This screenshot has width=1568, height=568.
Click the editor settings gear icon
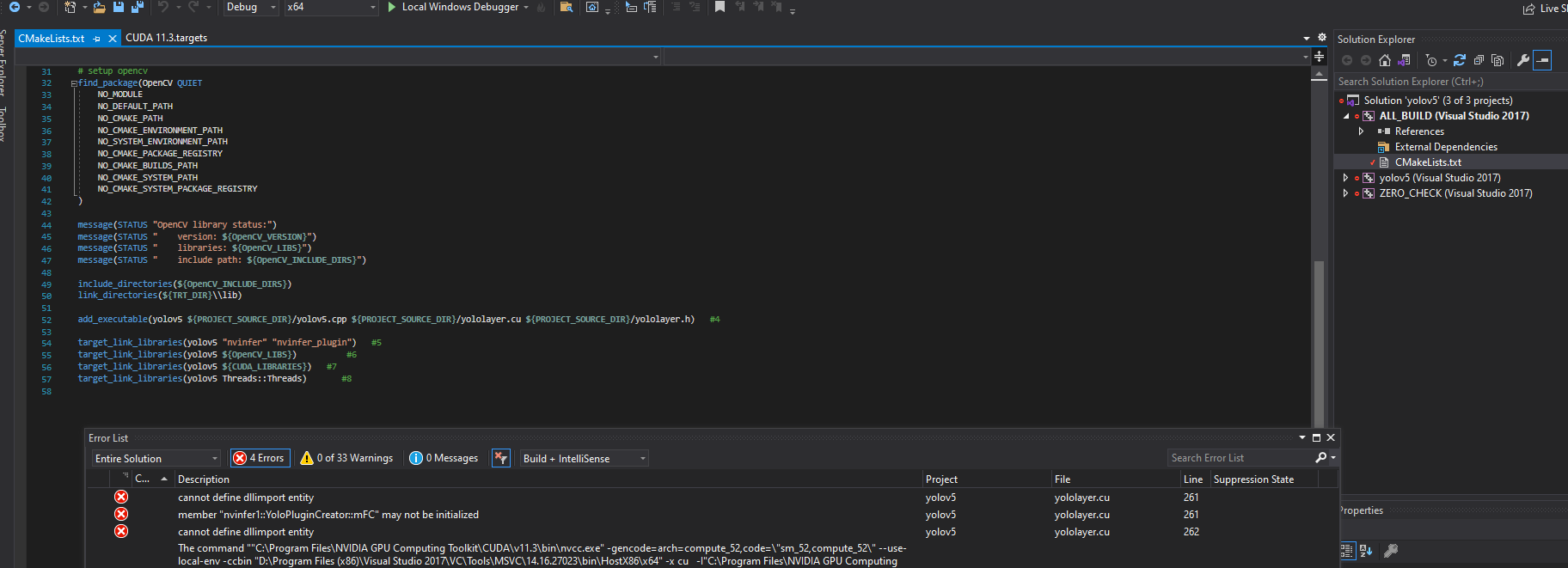tap(1322, 38)
